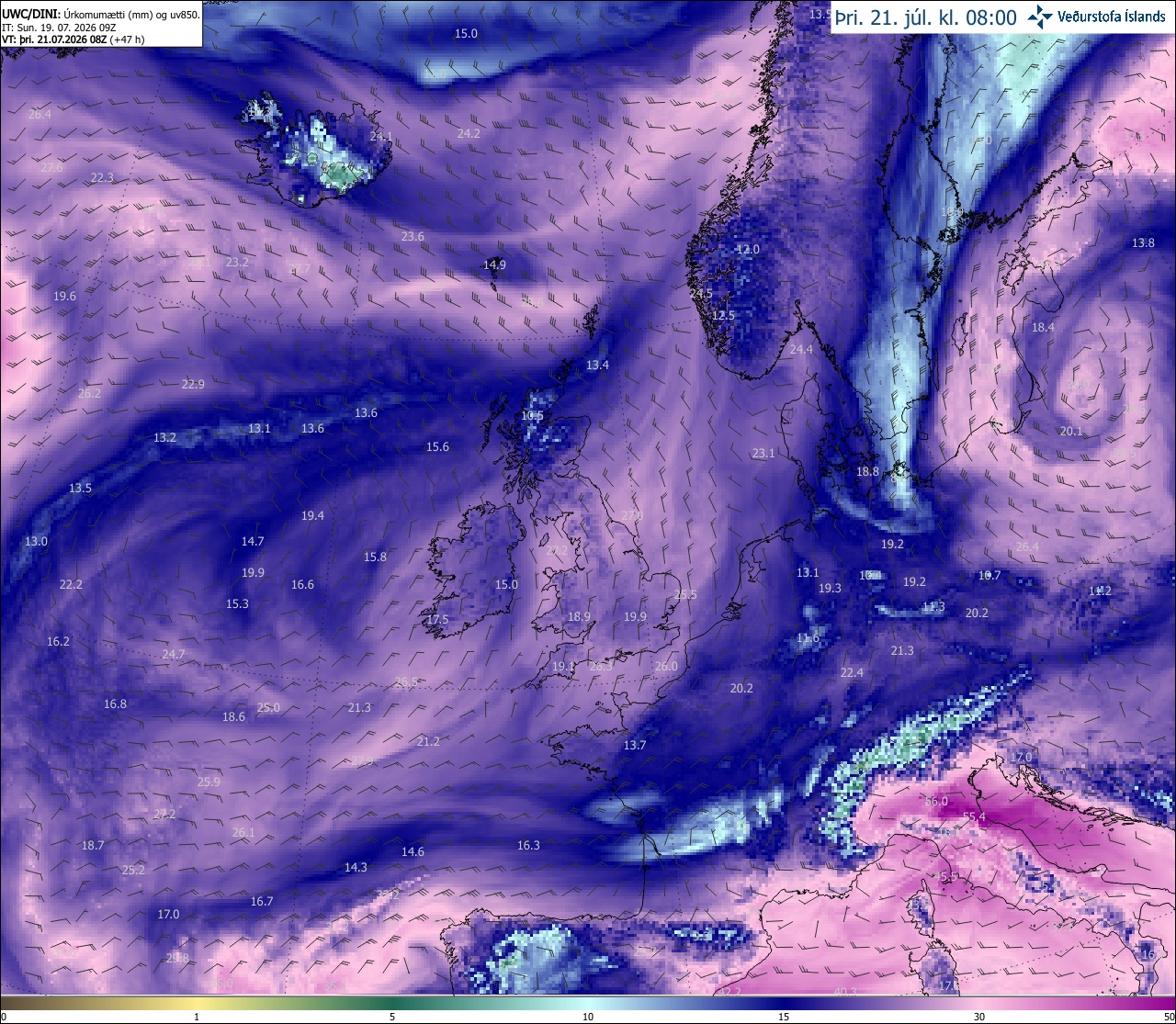Click the 12.0 value over southern Norway
This screenshot has height=1024, width=1176.
(x=749, y=249)
